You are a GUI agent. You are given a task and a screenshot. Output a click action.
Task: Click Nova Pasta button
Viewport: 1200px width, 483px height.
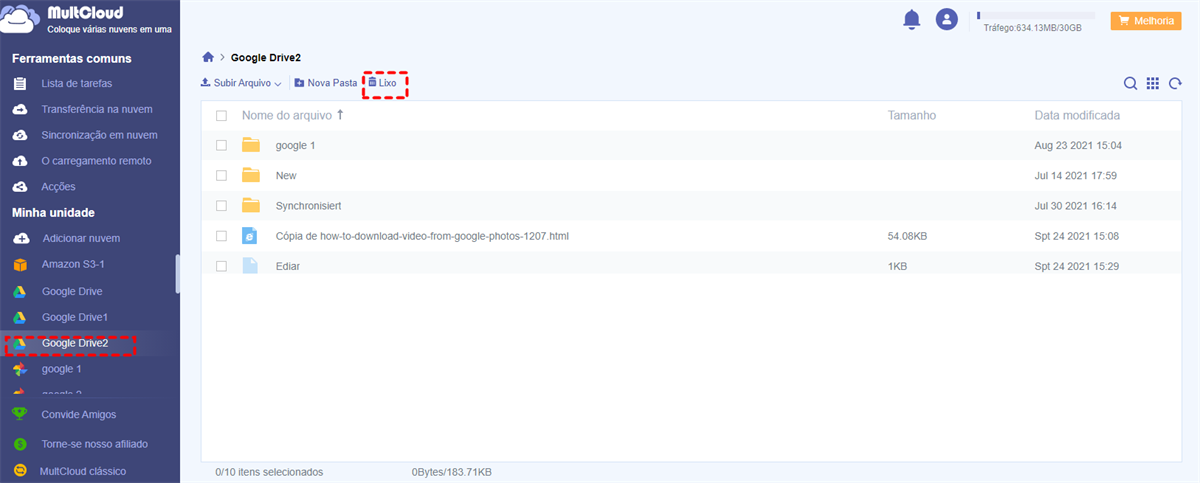click(x=325, y=83)
